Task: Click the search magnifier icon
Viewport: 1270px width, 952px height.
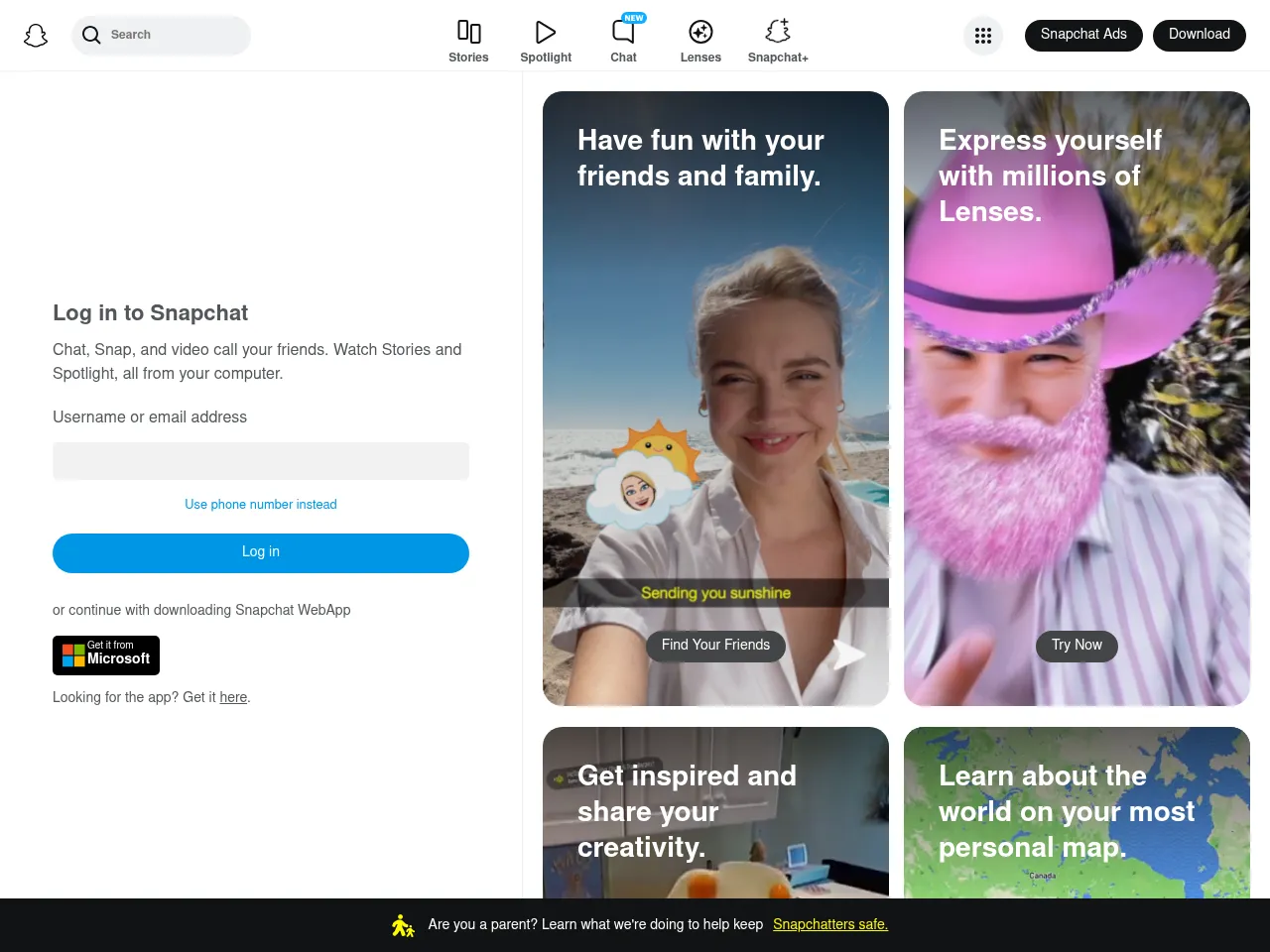Action: pyautogui.click(x=91, y=36)
